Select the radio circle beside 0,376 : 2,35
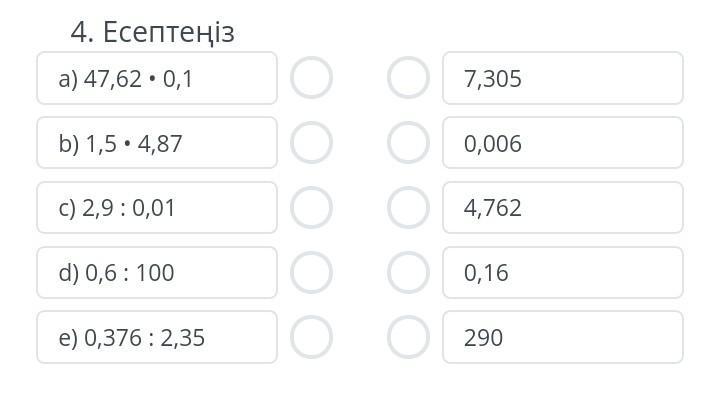 click(311, 337)
